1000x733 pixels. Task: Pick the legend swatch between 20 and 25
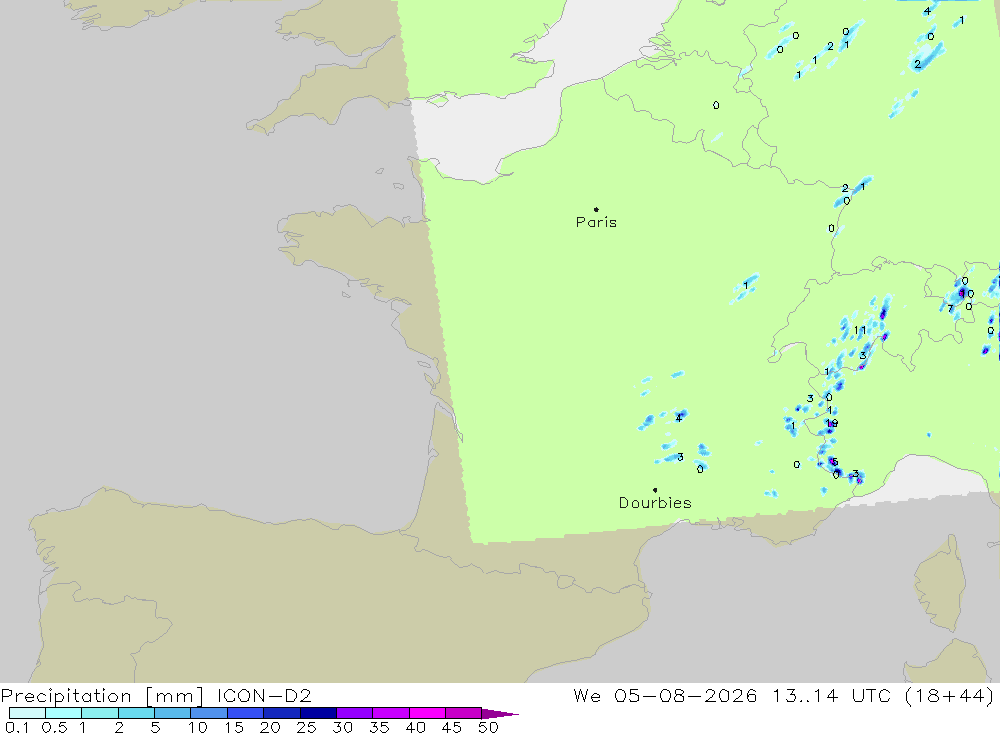282,713
